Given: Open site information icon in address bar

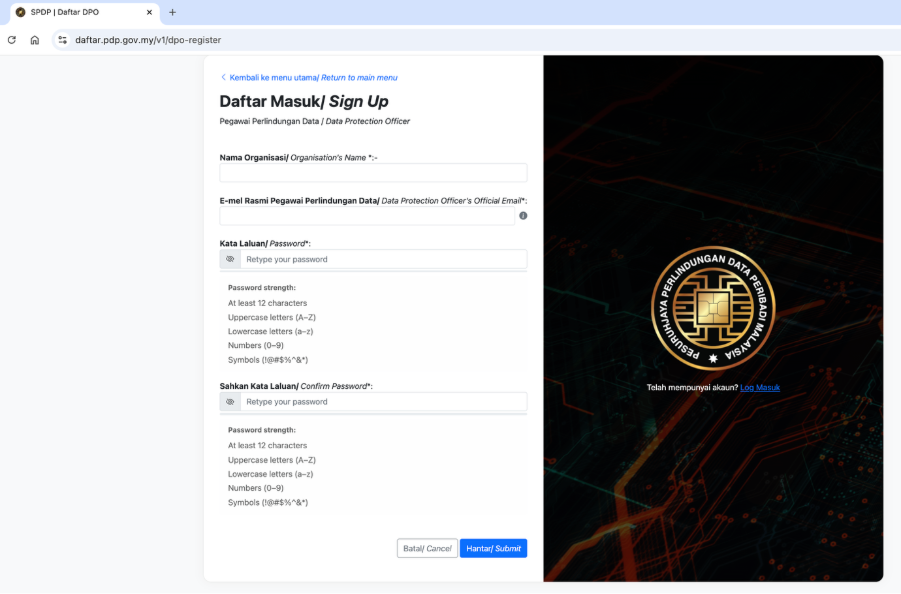Looking at the screenshot, I should (63, 40).
